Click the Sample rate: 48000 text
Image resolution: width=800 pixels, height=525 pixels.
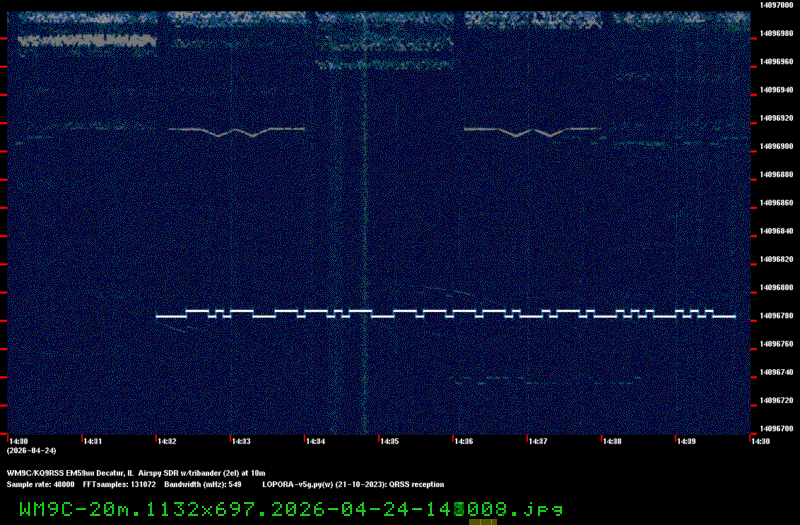40,483
